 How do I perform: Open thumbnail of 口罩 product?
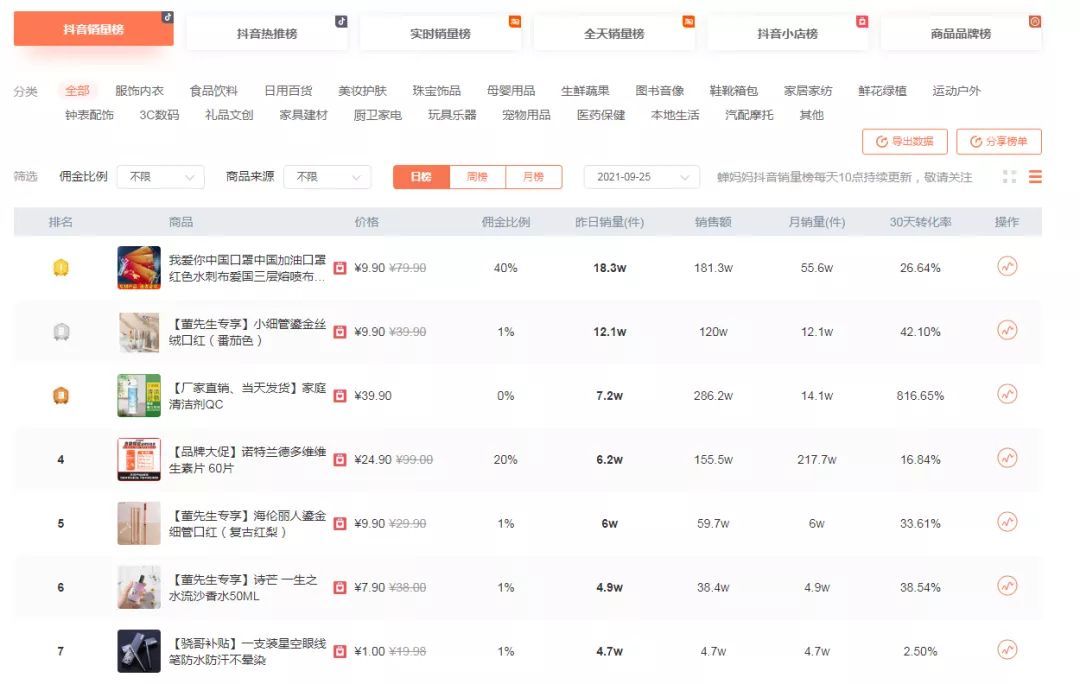(x=138, y=268)
